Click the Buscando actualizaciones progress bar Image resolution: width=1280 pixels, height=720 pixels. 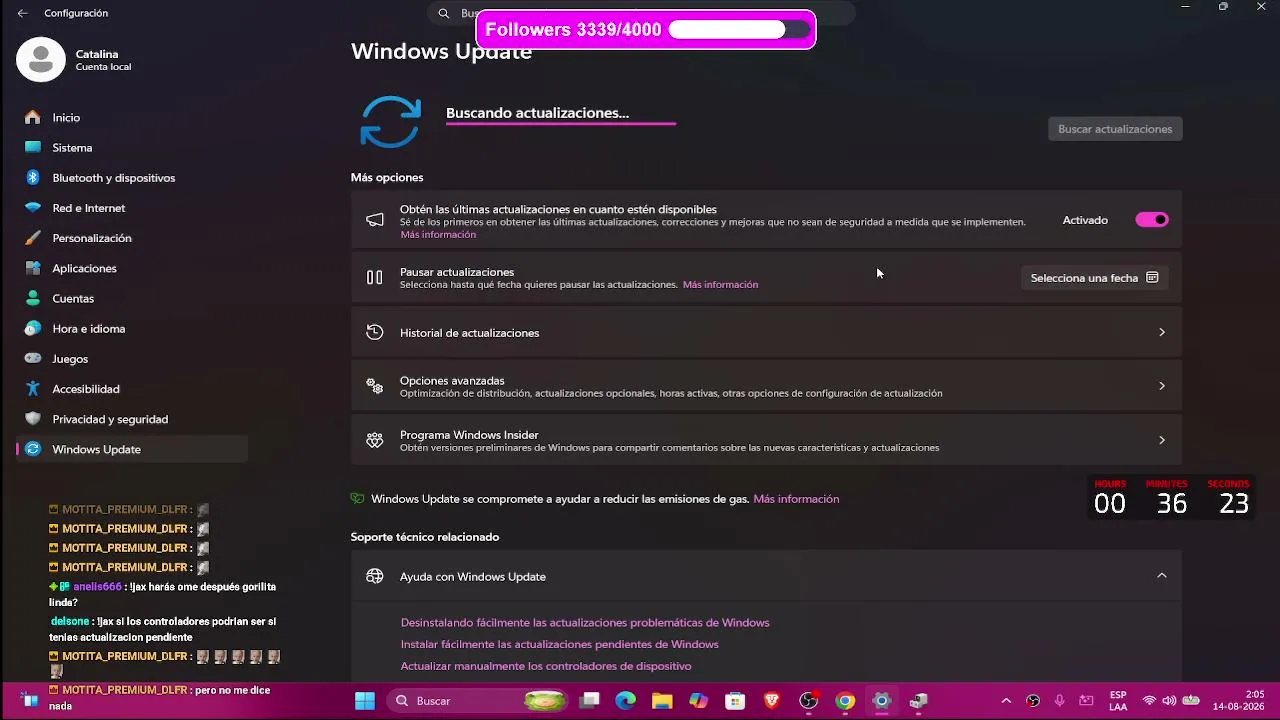561,124
